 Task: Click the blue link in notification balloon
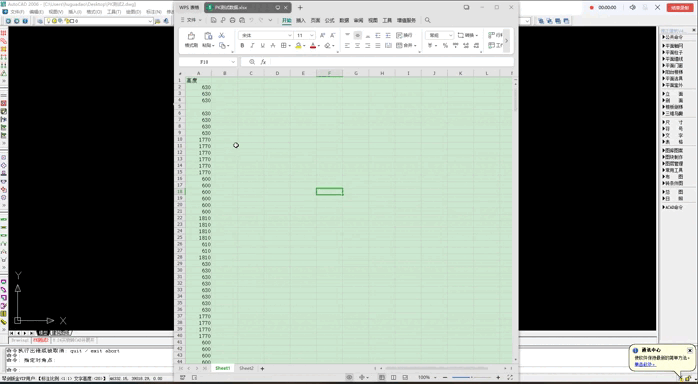pos(645,364)
